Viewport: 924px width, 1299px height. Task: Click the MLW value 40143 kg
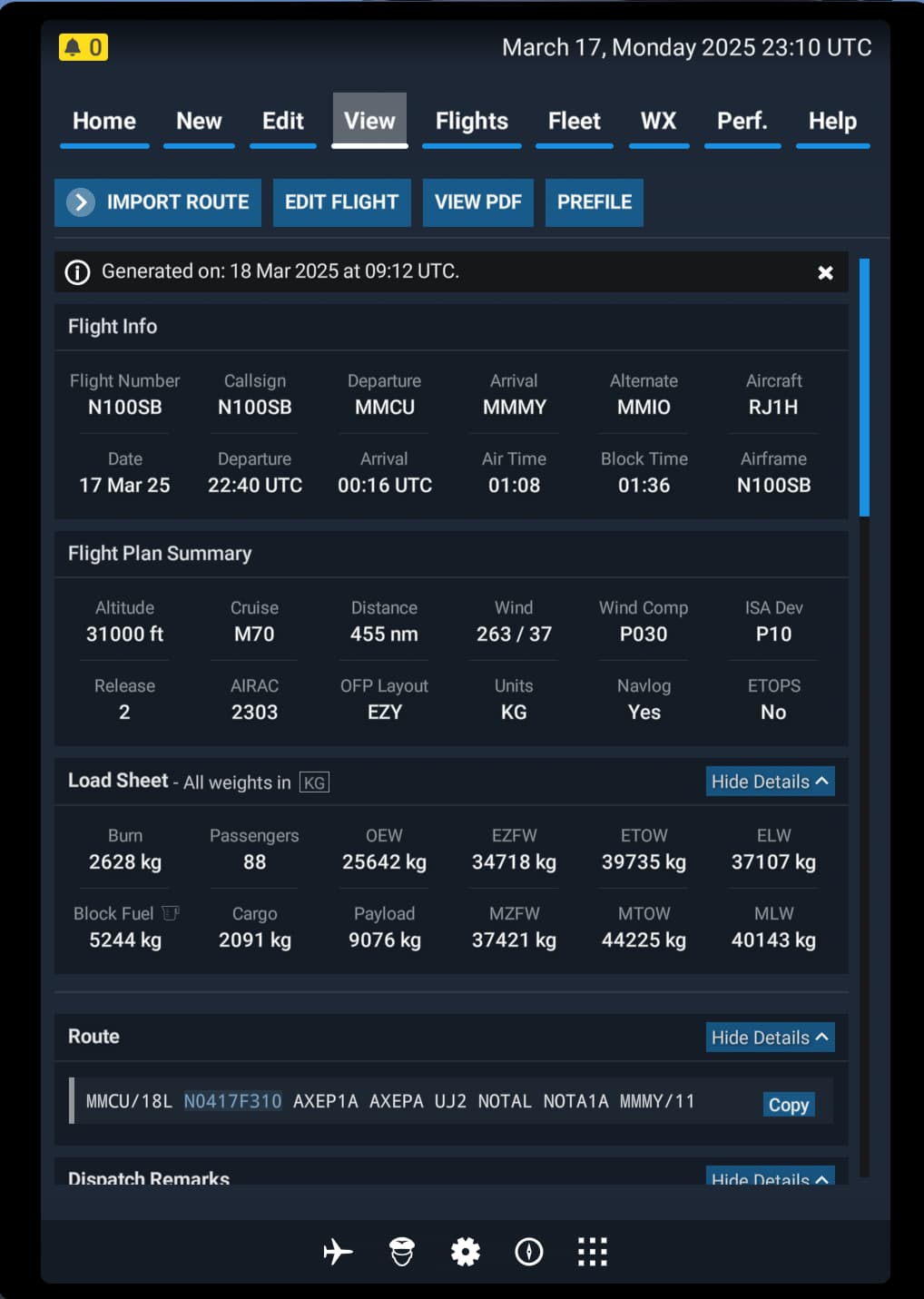[773, 940]
